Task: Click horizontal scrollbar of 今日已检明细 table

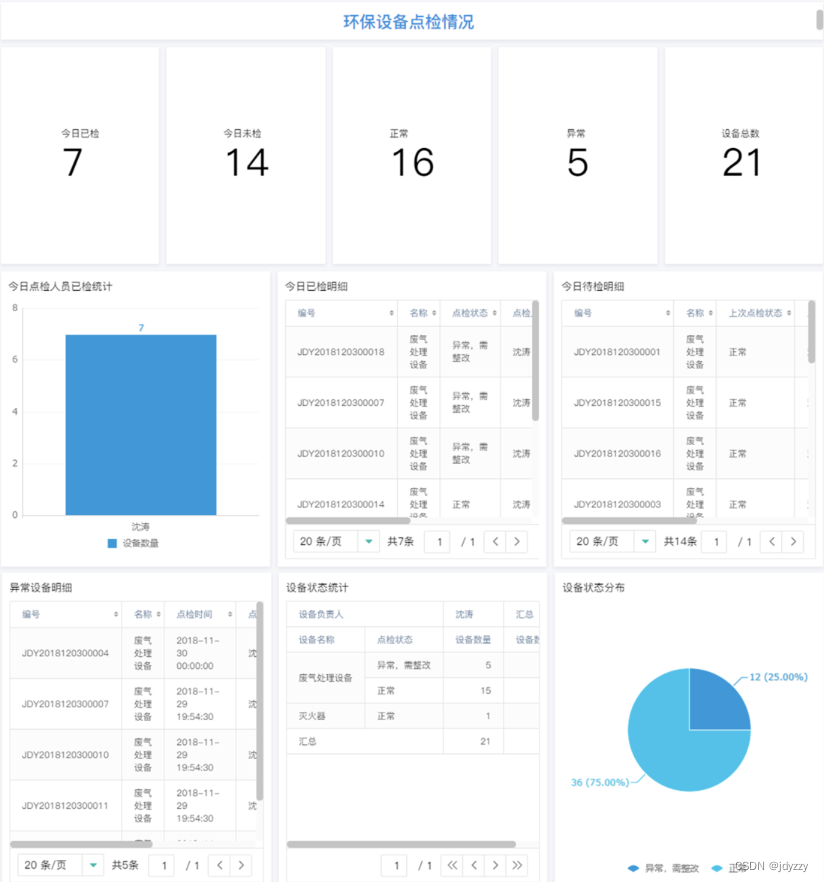Action: click(348, 520)
